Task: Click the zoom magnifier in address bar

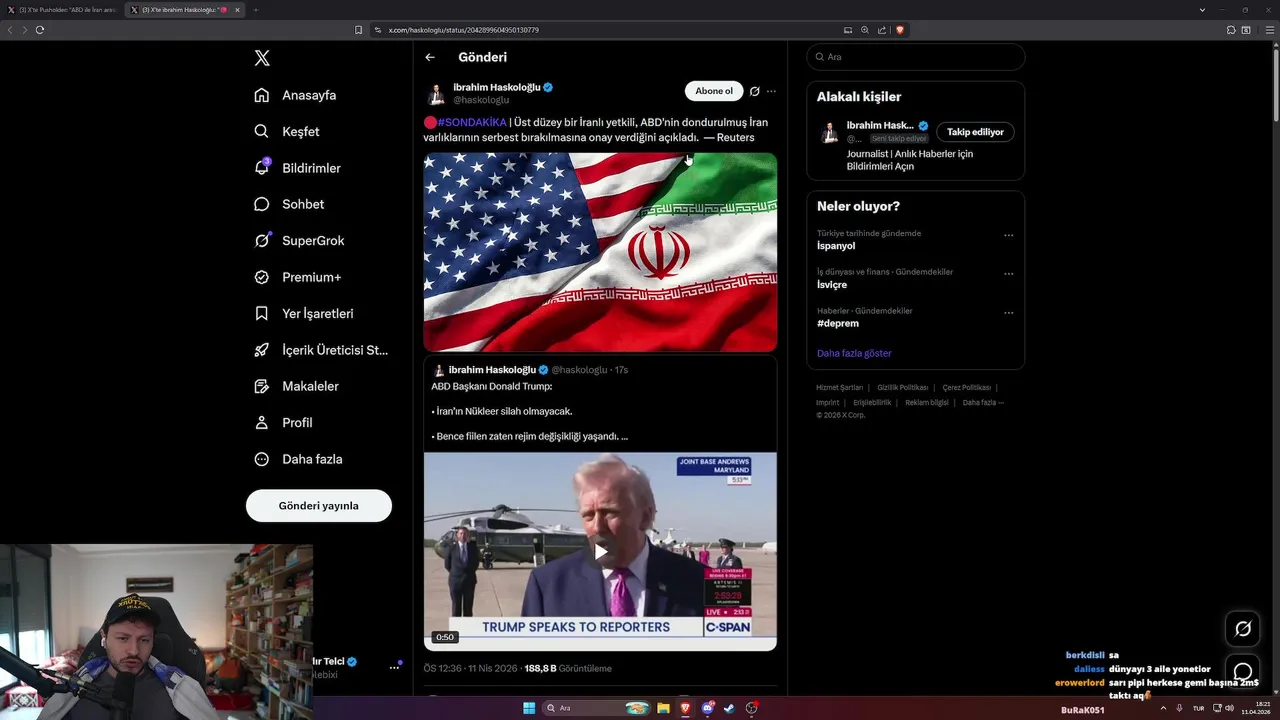Action: (x=865, y=30)
